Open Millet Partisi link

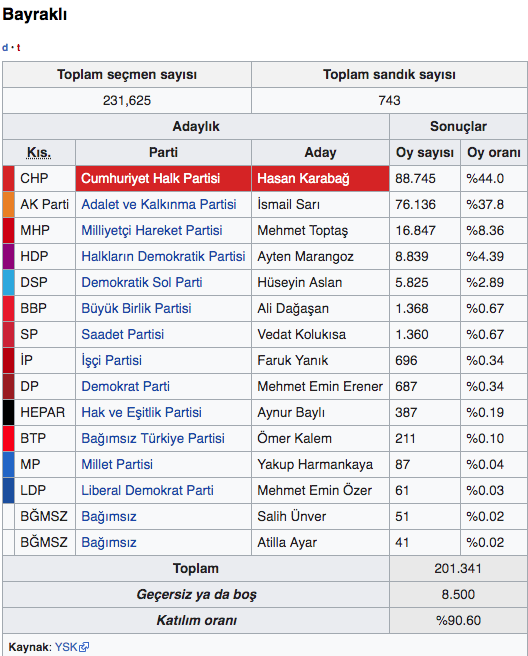pyautogui.click(x=117, y=464)
